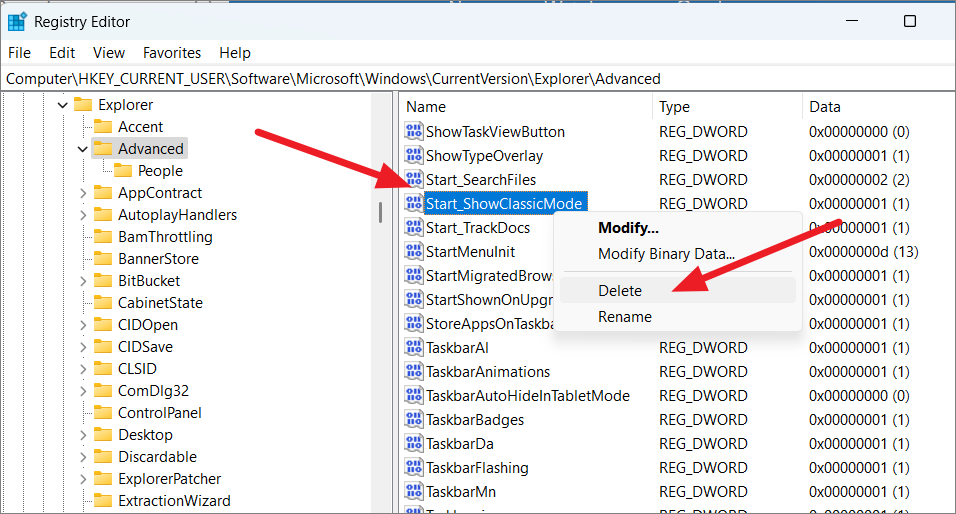The width and height of the screenshot is (956, 514).
Task: Click the CabinetState folder icon
Action: 103,302
